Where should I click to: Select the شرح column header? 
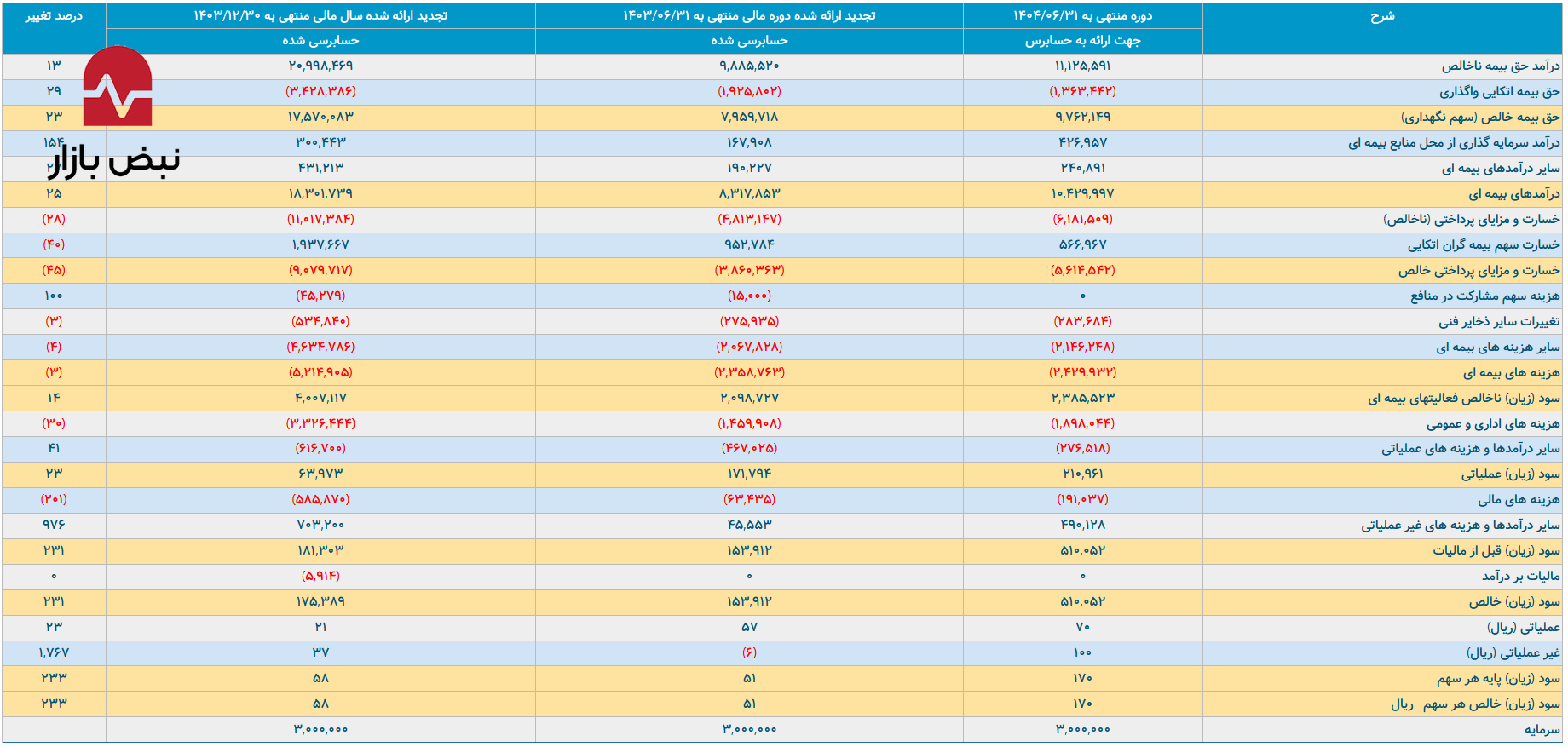pos(1381,16)
